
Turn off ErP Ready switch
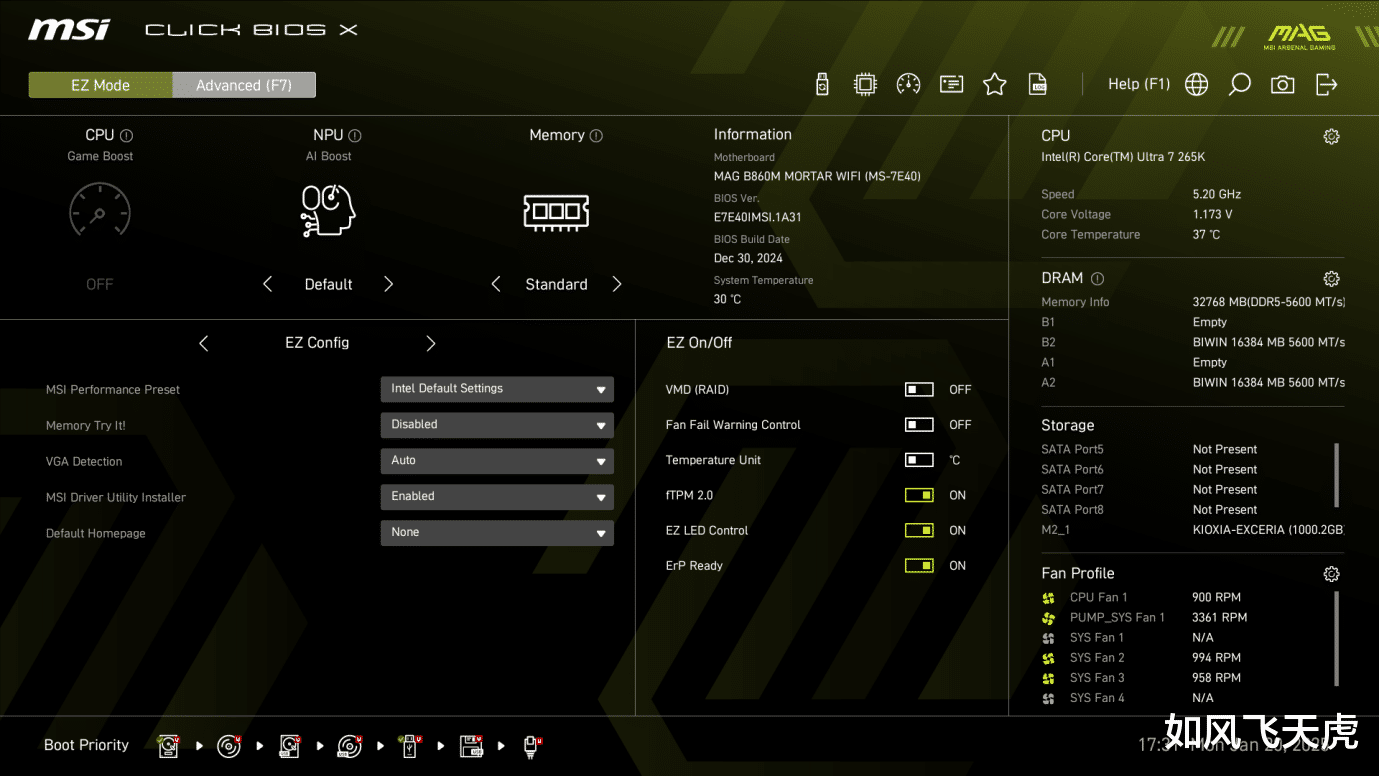coord(919,565)
